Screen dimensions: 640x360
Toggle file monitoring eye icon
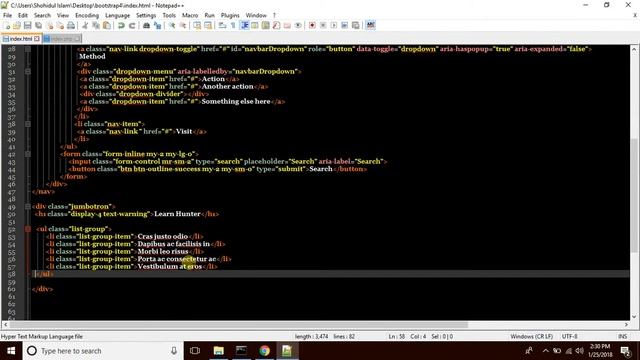click(298, 25)
